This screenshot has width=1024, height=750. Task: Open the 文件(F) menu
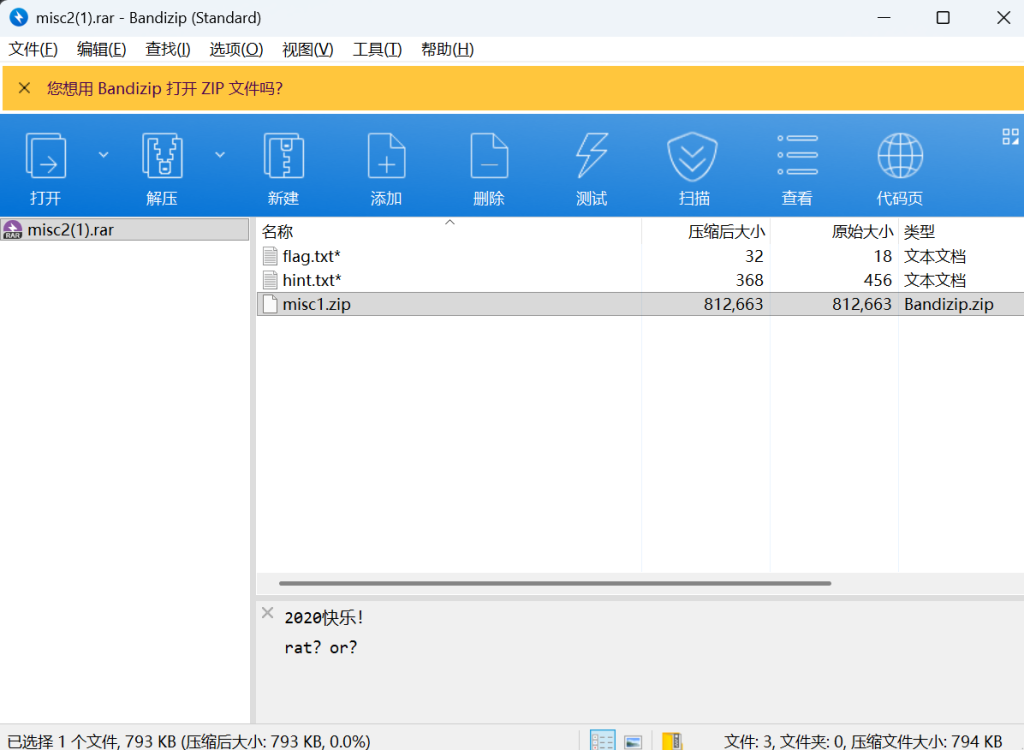tap(33, 49)
